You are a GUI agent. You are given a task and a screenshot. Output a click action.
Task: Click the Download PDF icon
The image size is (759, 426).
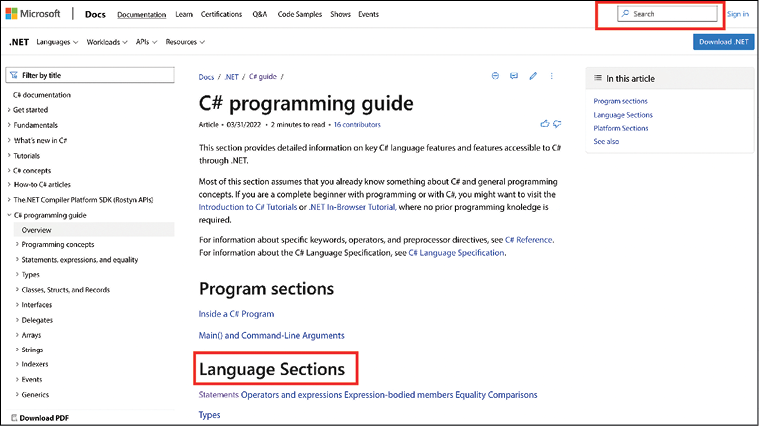point(14,418)
